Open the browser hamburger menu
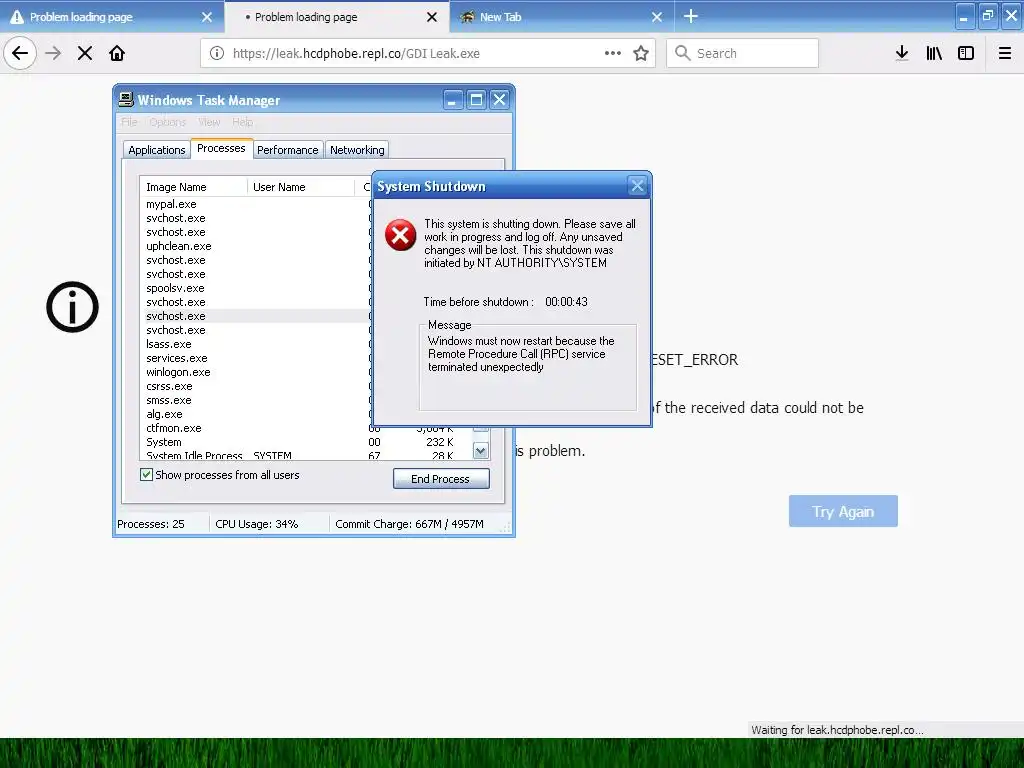The height and width of the screenshot is (768, 1024). tap(1005, 53)
